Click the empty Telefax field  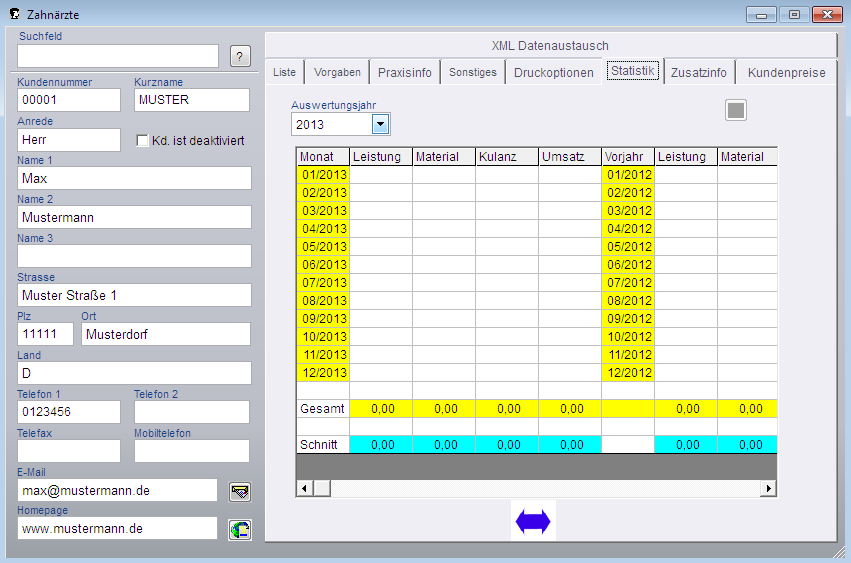69,451
